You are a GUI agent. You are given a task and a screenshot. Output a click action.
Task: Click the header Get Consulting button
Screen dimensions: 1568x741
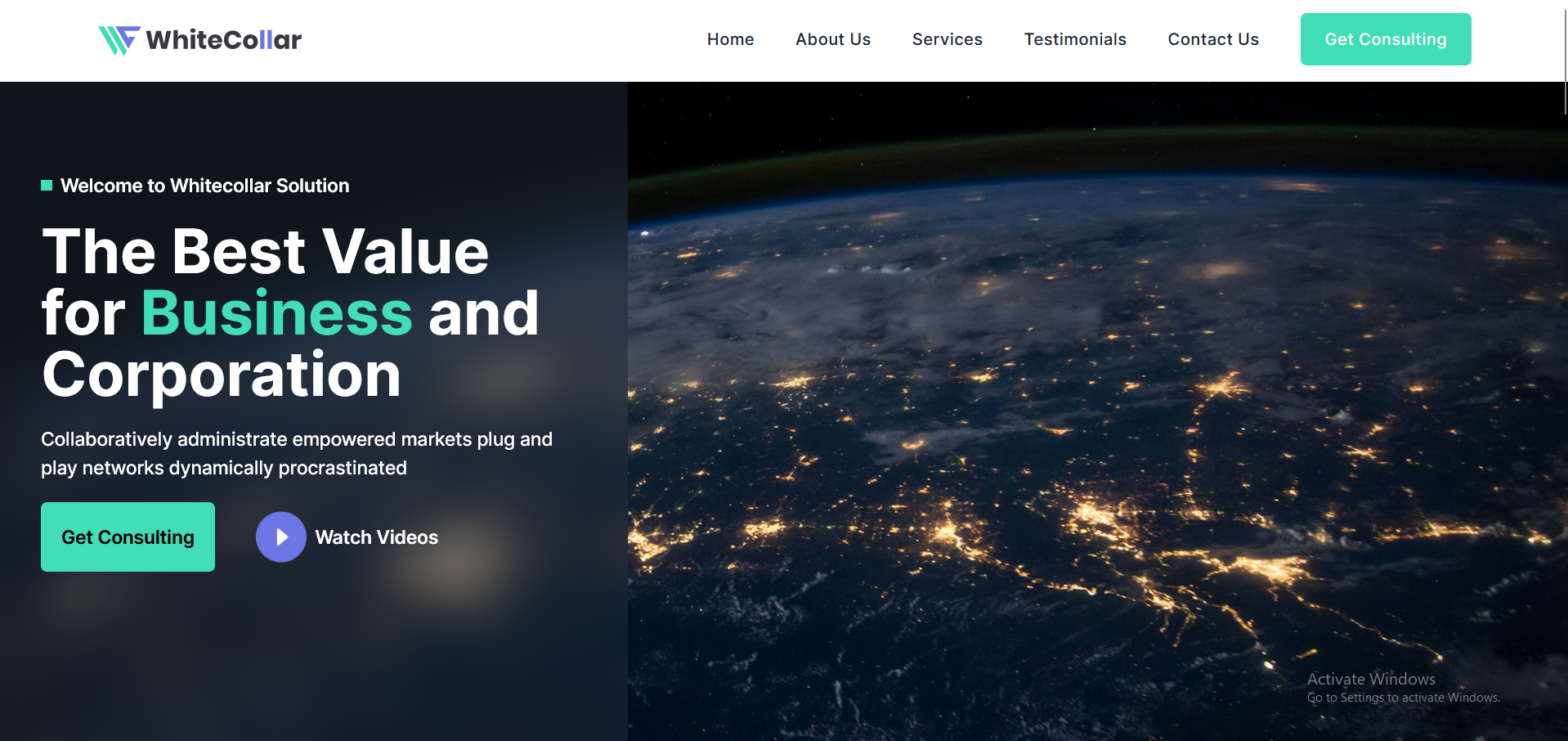click(1385, 39)
